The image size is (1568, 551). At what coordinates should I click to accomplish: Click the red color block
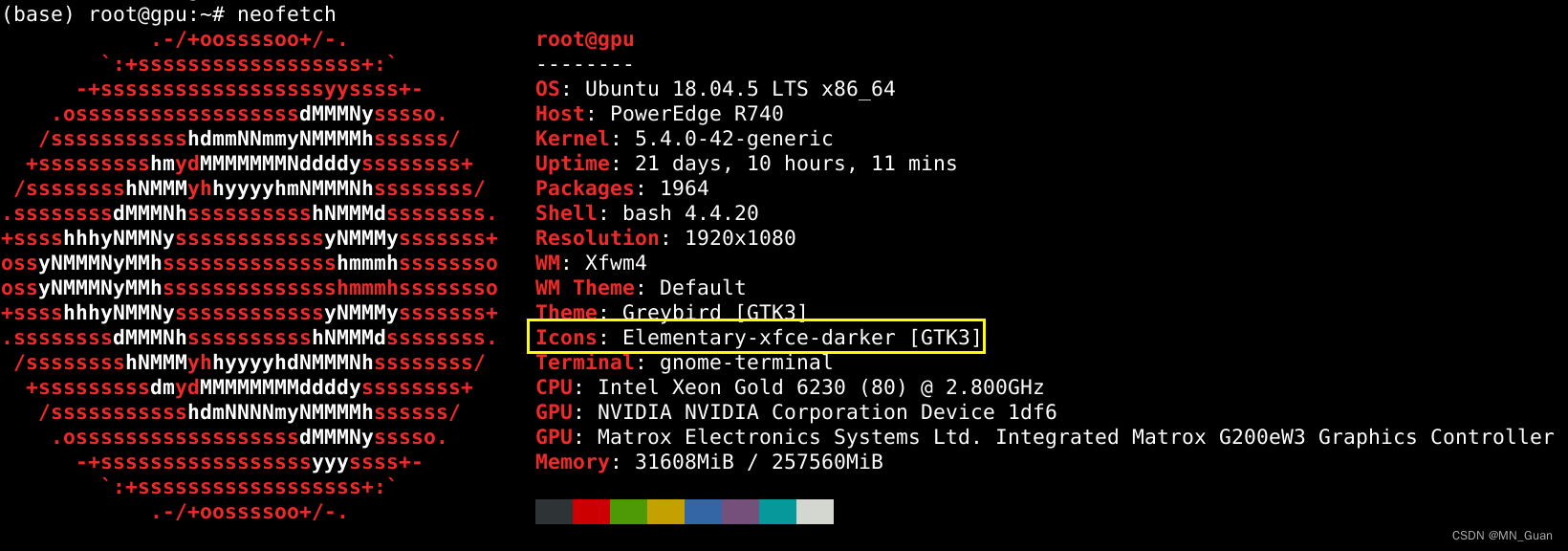[591, 512]
